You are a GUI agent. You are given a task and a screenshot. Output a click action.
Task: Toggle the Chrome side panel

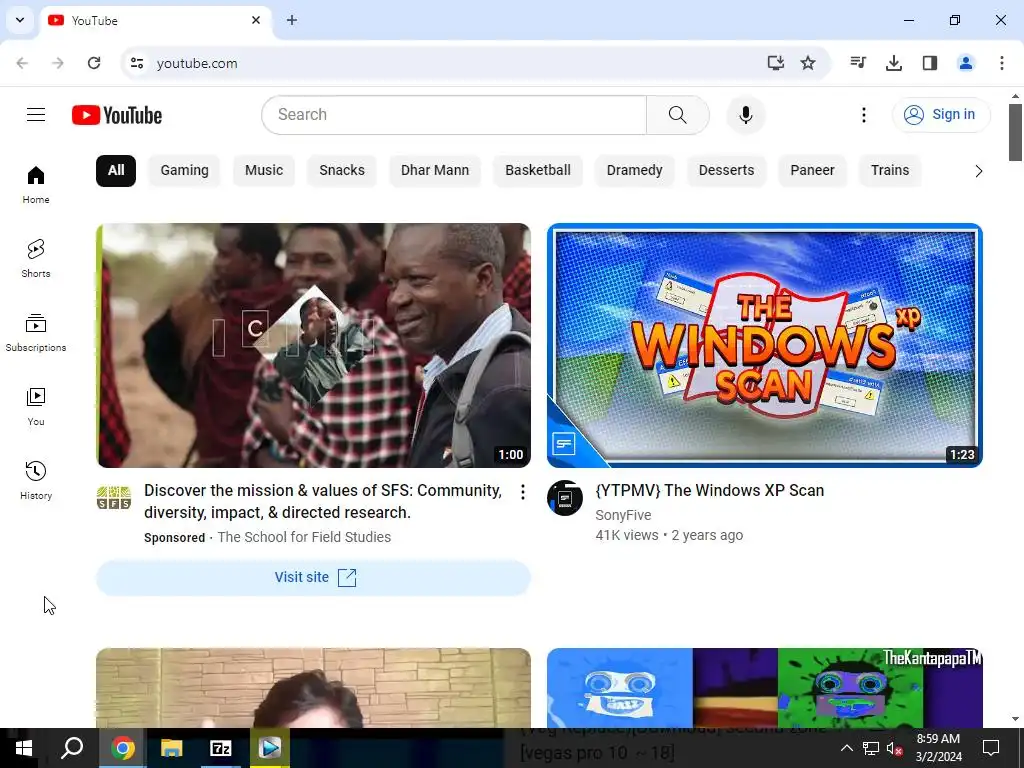tap(930, 63)
